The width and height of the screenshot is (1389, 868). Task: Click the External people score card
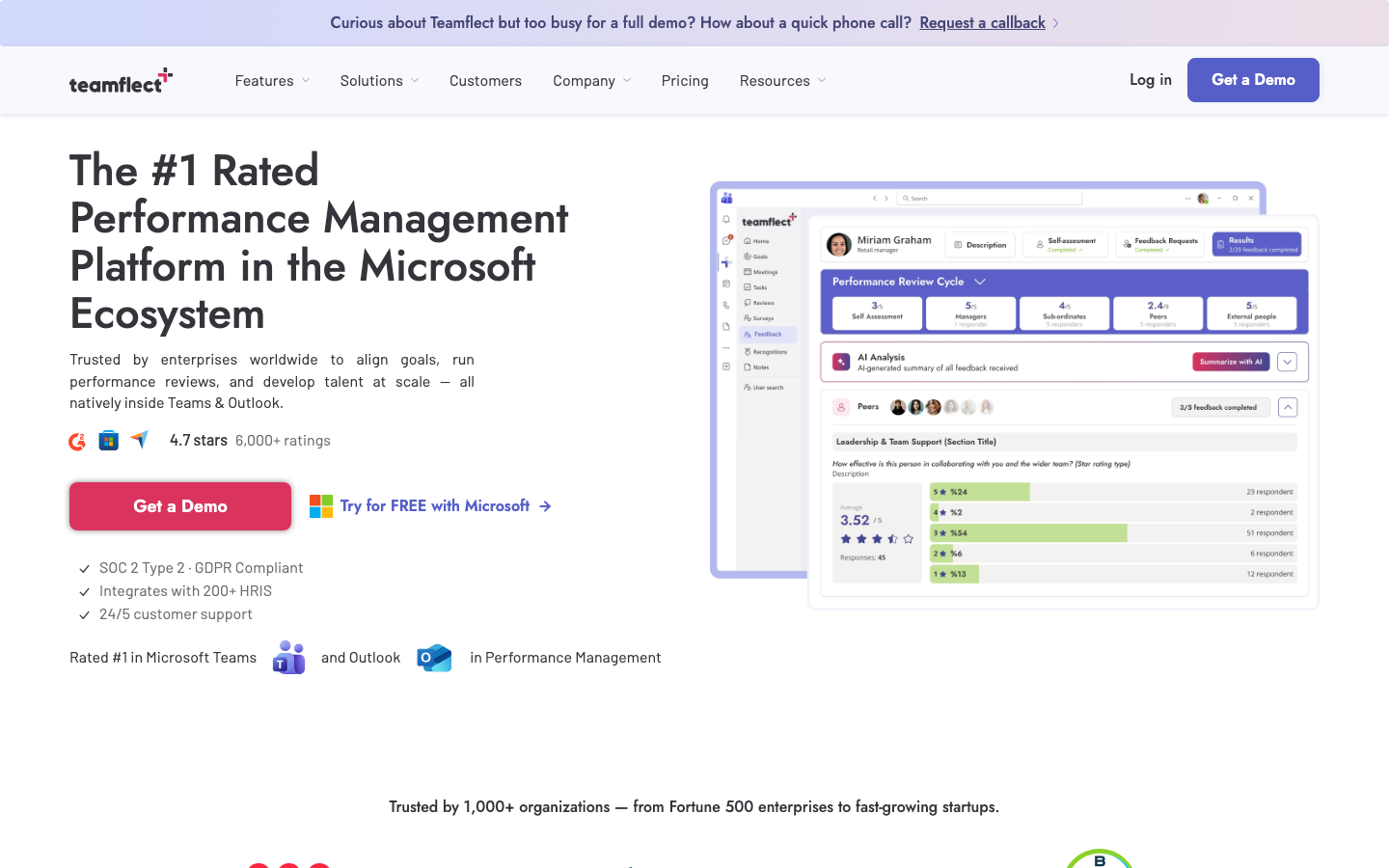click(x=1252, y=313)
